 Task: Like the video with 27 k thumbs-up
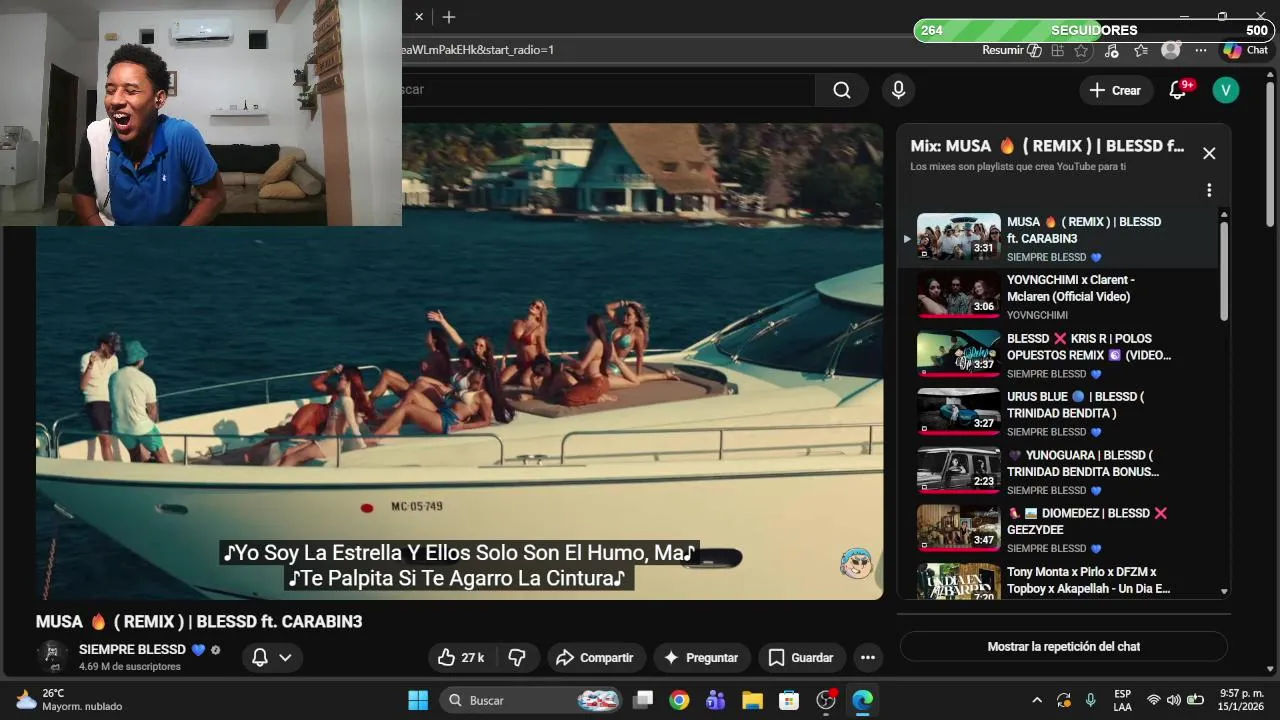pos(461,657)
